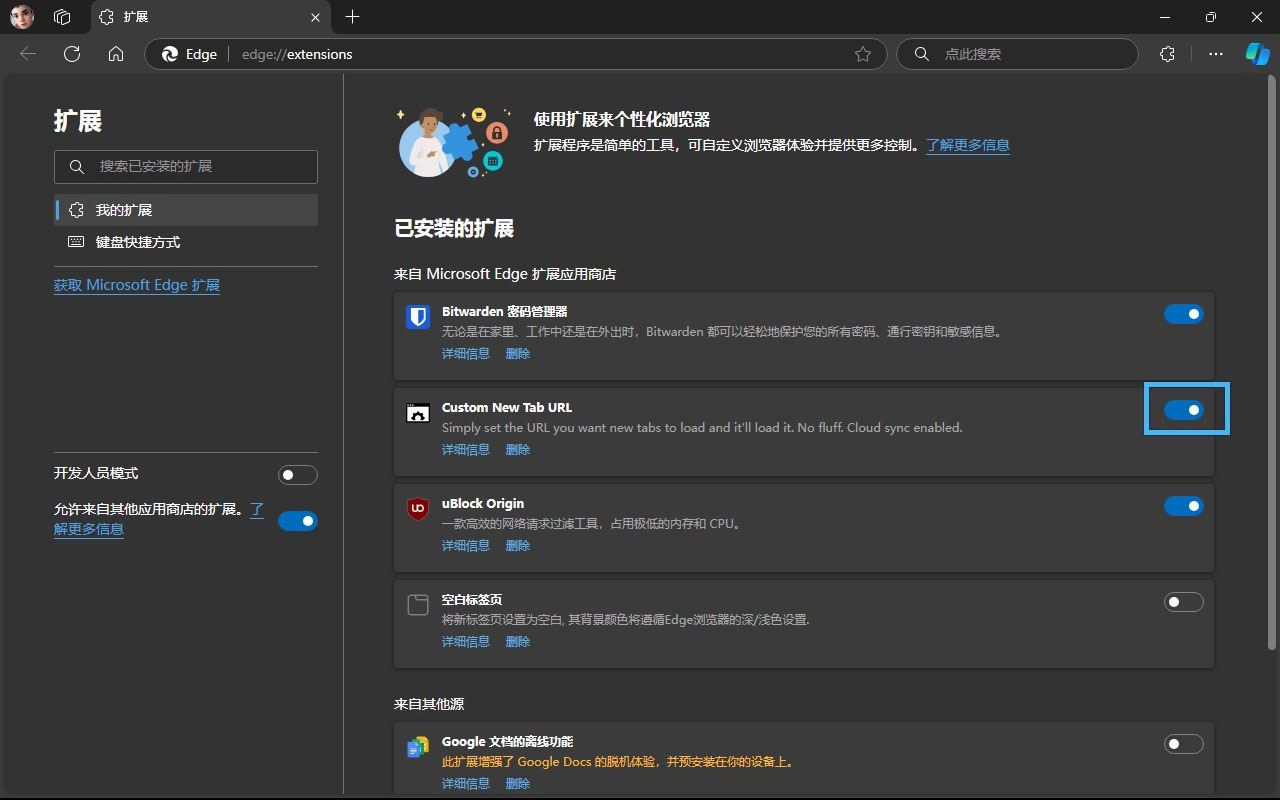Go back with the arrow button
This screenshot has width=1280, height=800.
(x=28, y=54)
